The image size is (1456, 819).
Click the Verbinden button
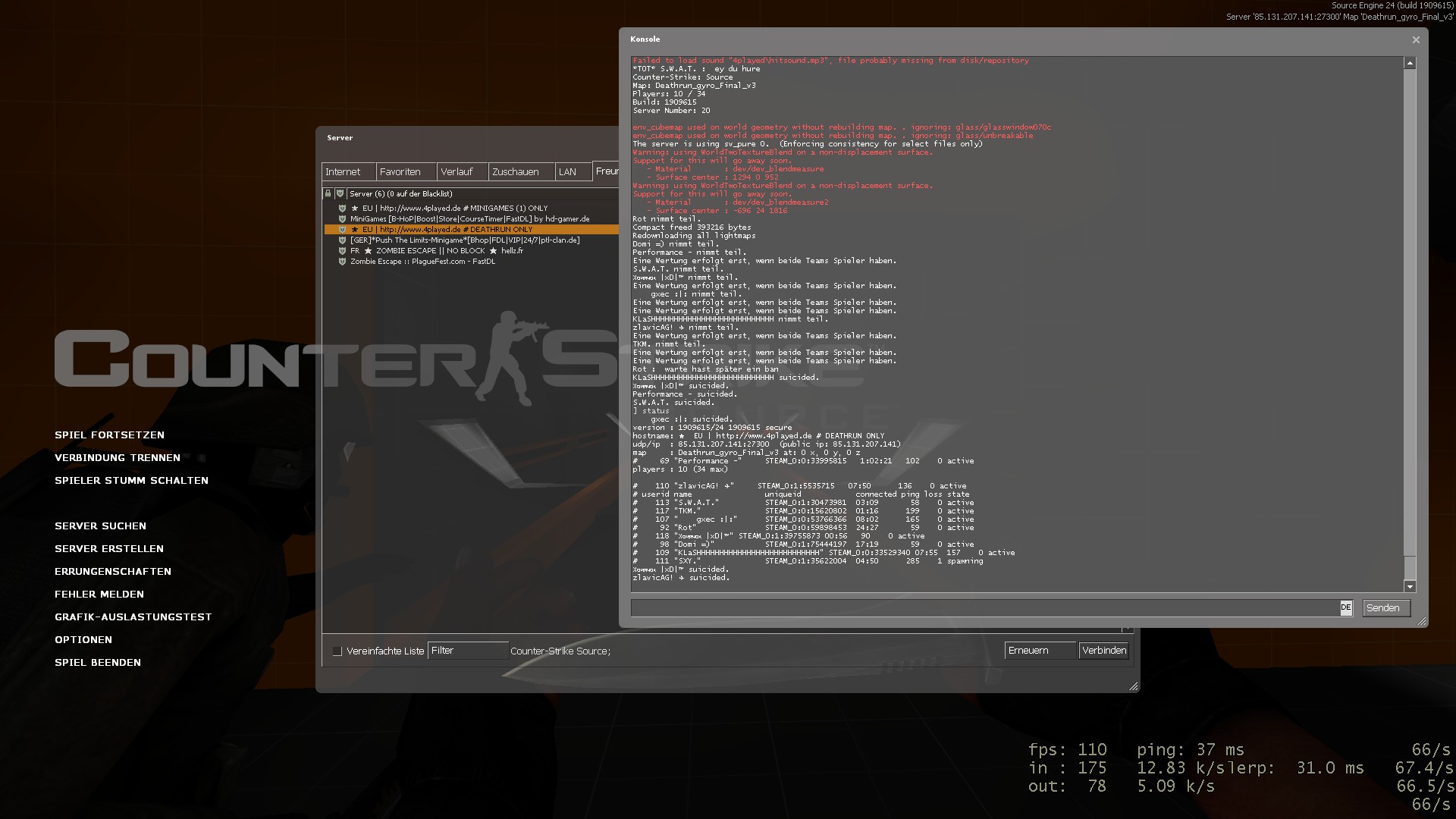click(x=1104, y=650)
